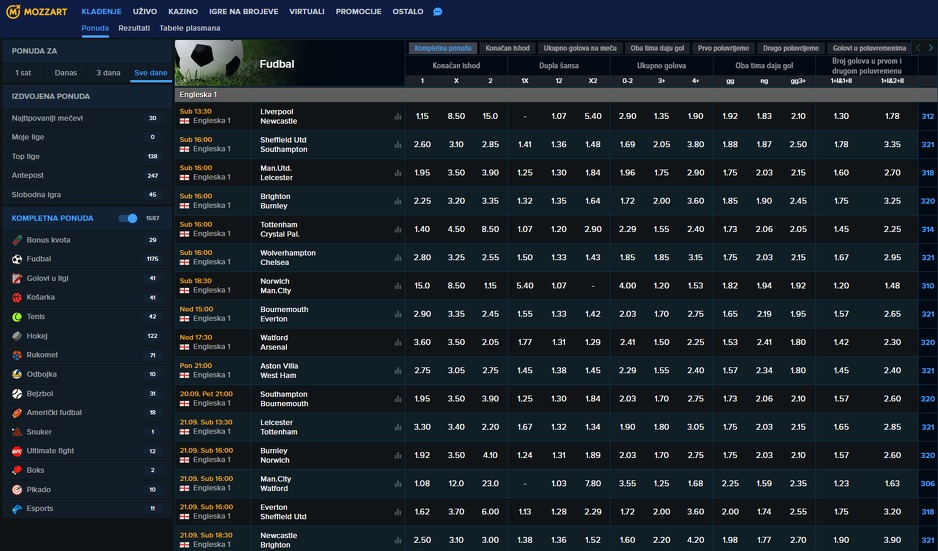Filter offer by Danas
The image size is (938, 551).
pos(66,73)
